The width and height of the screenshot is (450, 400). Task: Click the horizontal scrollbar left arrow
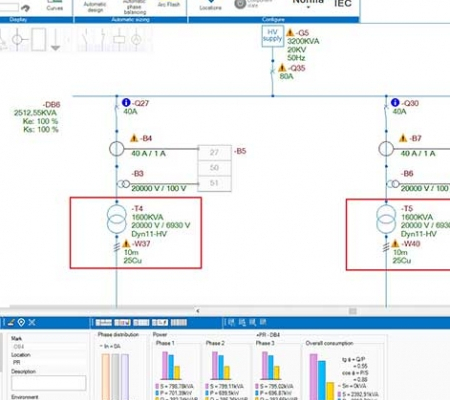tap(198, 311)
